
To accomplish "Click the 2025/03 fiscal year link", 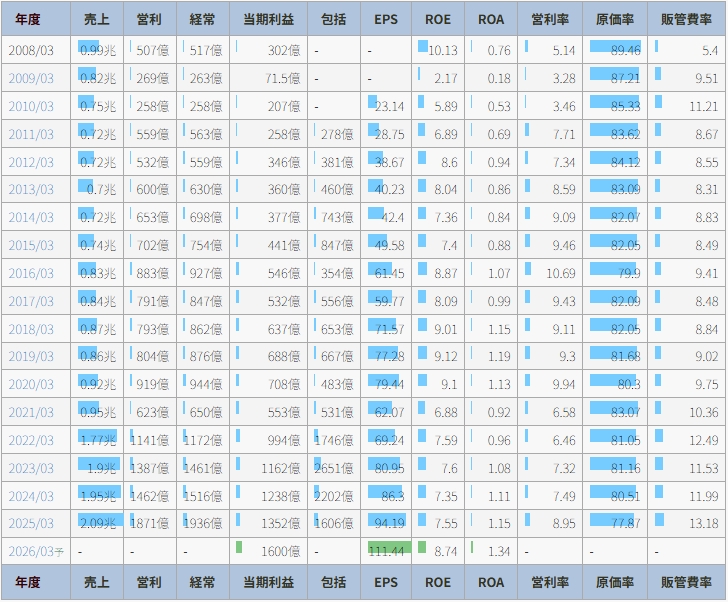I will 30,524.
